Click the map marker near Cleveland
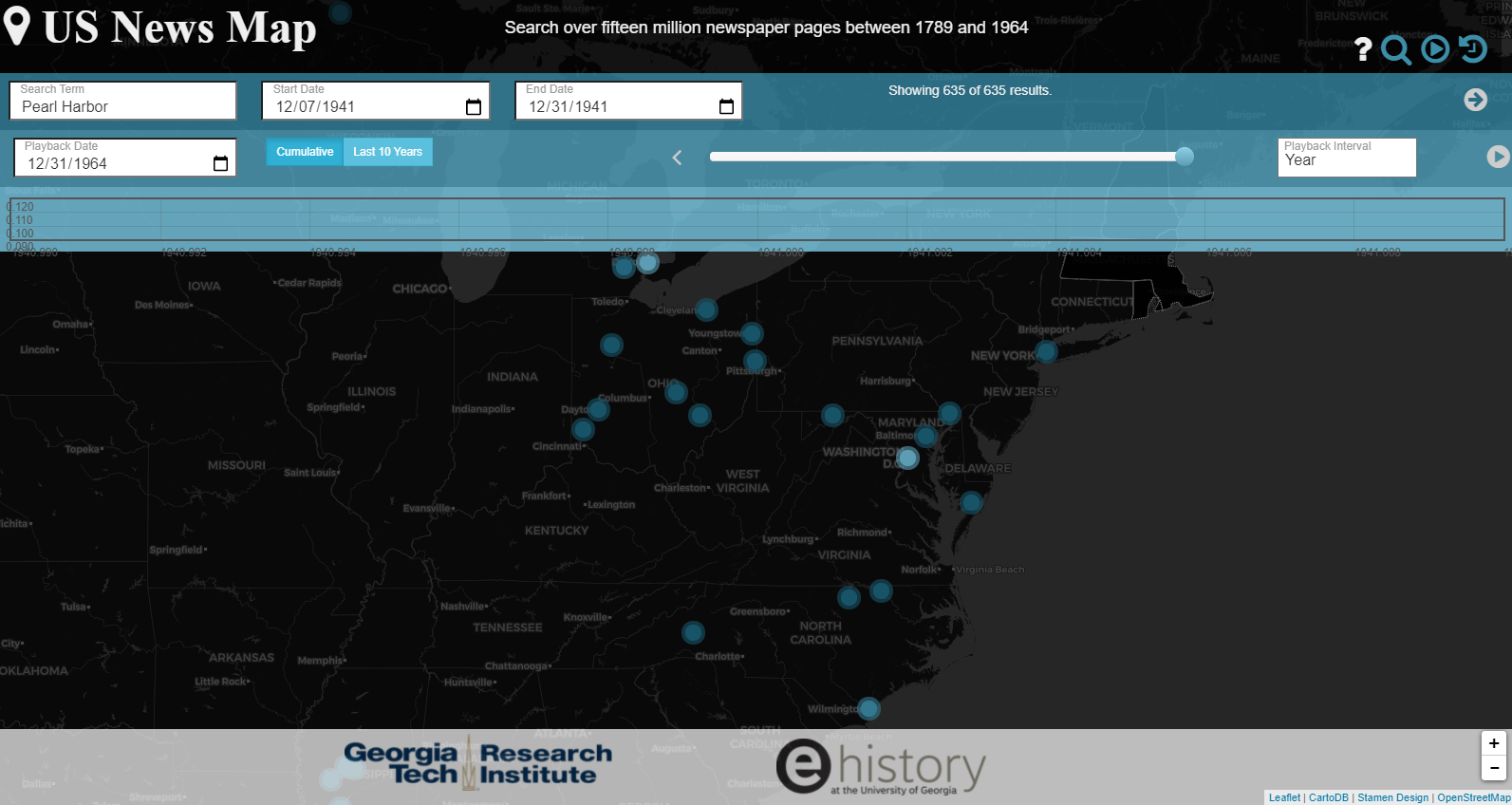This screenshot has width=1512, height=805. (706, 309)
